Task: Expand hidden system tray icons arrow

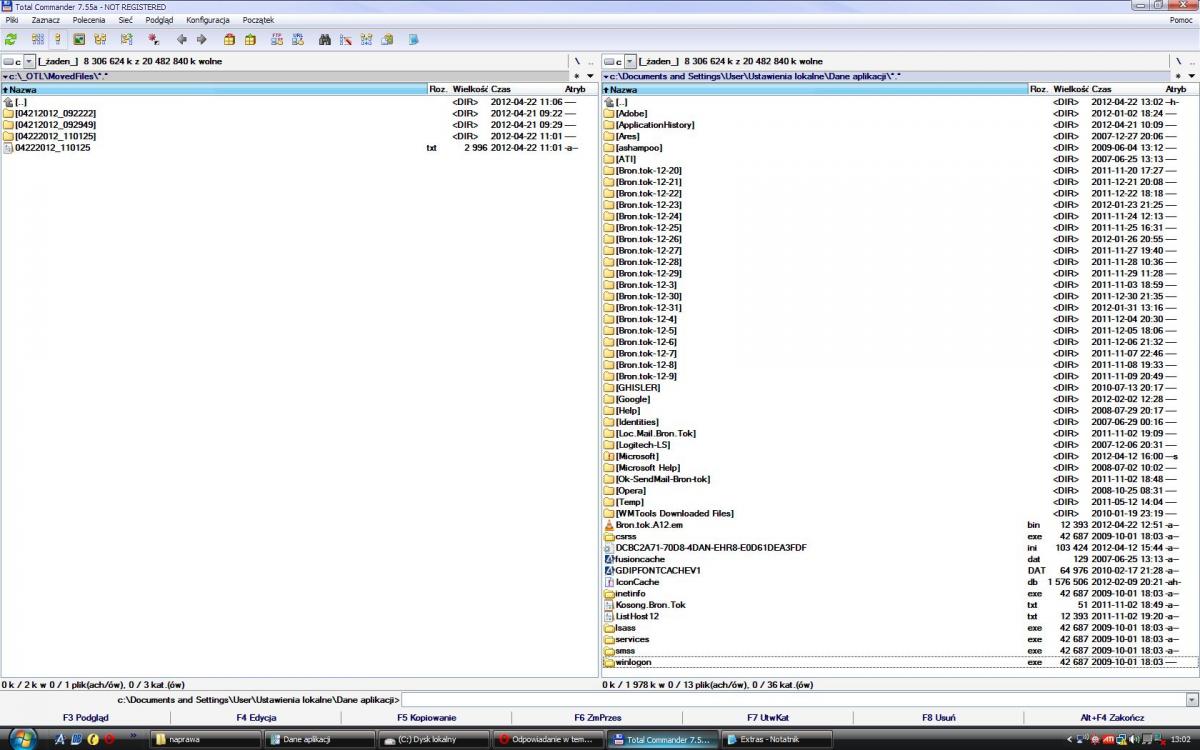Action: point(1071,740)
